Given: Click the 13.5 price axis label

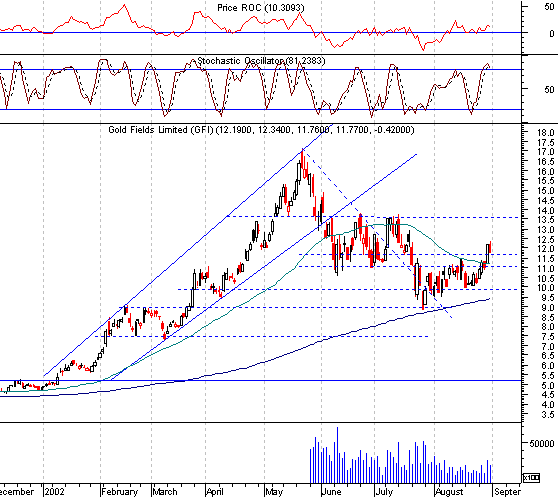Looking at the screenshot, I should (546, 220).
